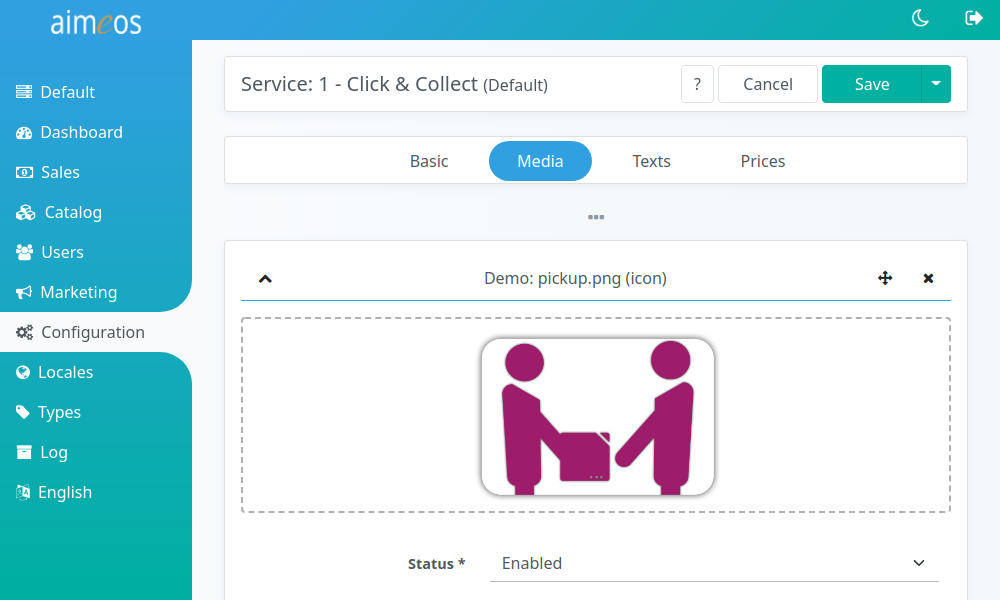This screenshot has width=1000, height=600.
Task: Go to the Prices tab
Action: [x=763, y=161]
